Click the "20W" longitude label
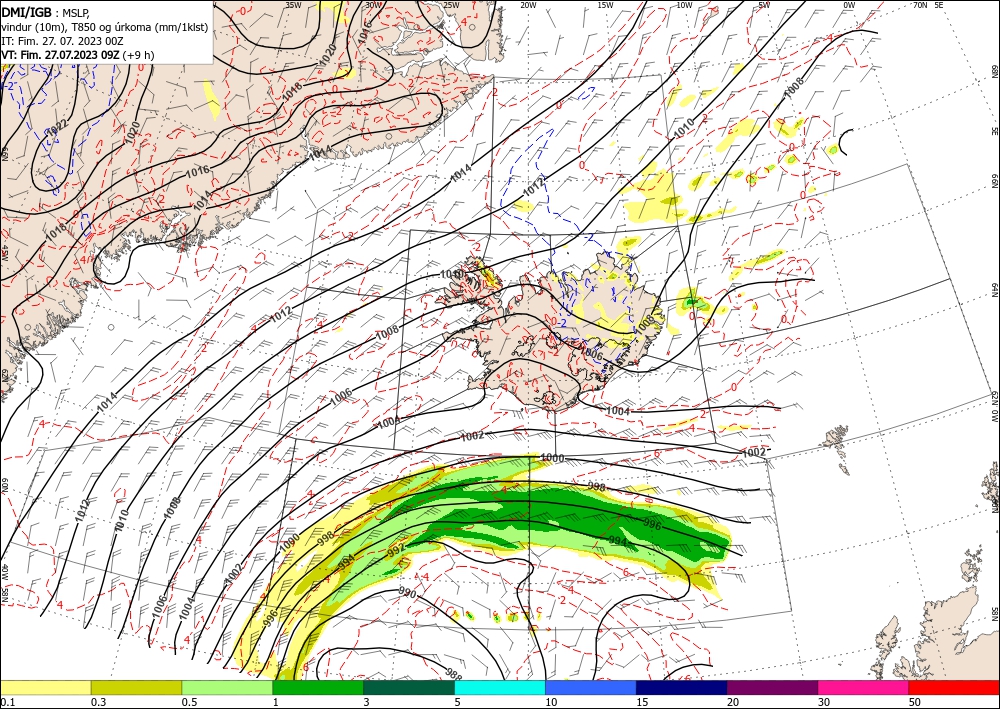The image size is (1000, 709). 528,5
